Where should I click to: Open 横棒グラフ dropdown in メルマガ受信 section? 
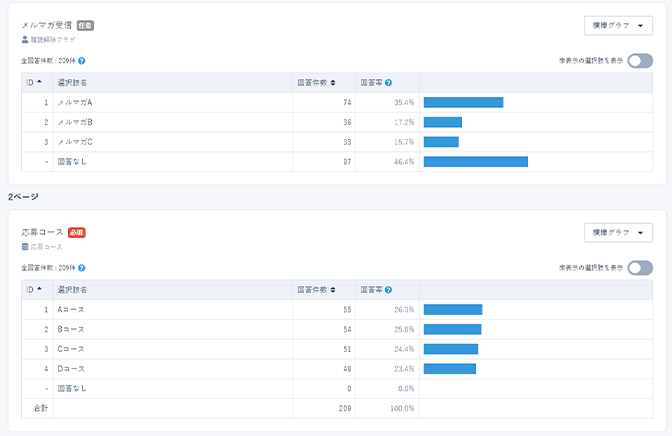pos(618,26)
